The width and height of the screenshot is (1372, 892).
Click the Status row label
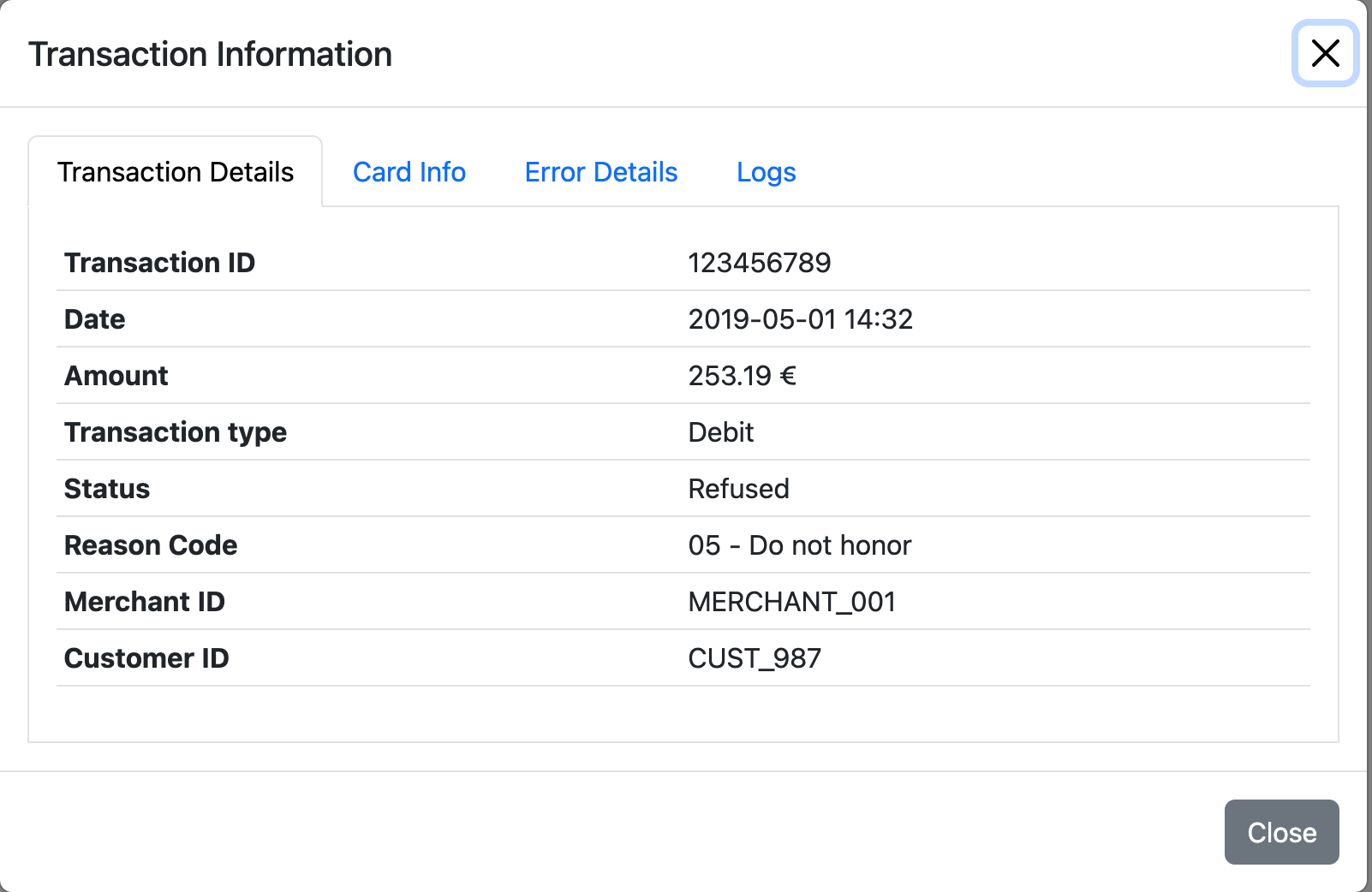(107, 489)
